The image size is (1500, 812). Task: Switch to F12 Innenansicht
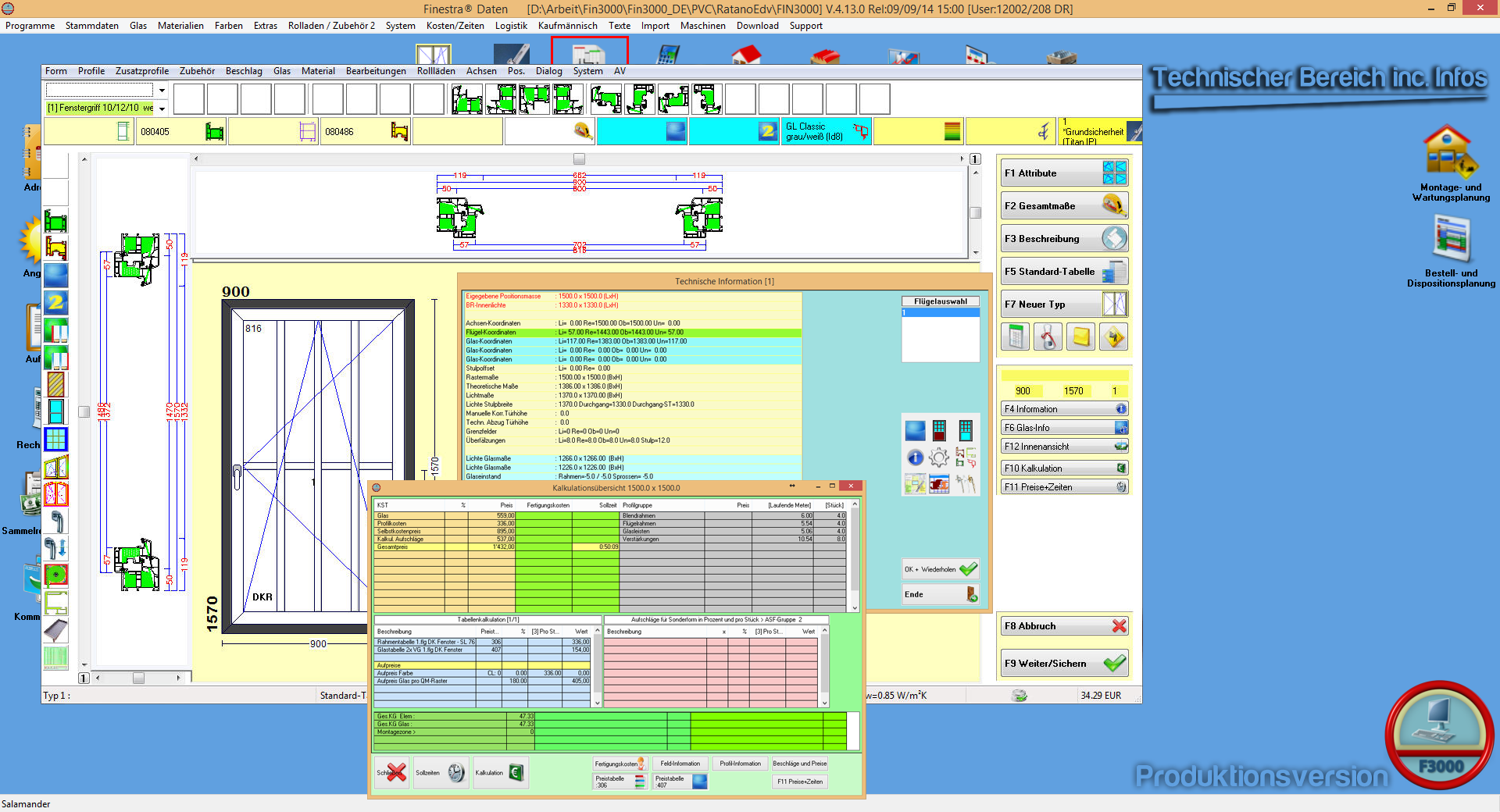(x=1064, y=447)
